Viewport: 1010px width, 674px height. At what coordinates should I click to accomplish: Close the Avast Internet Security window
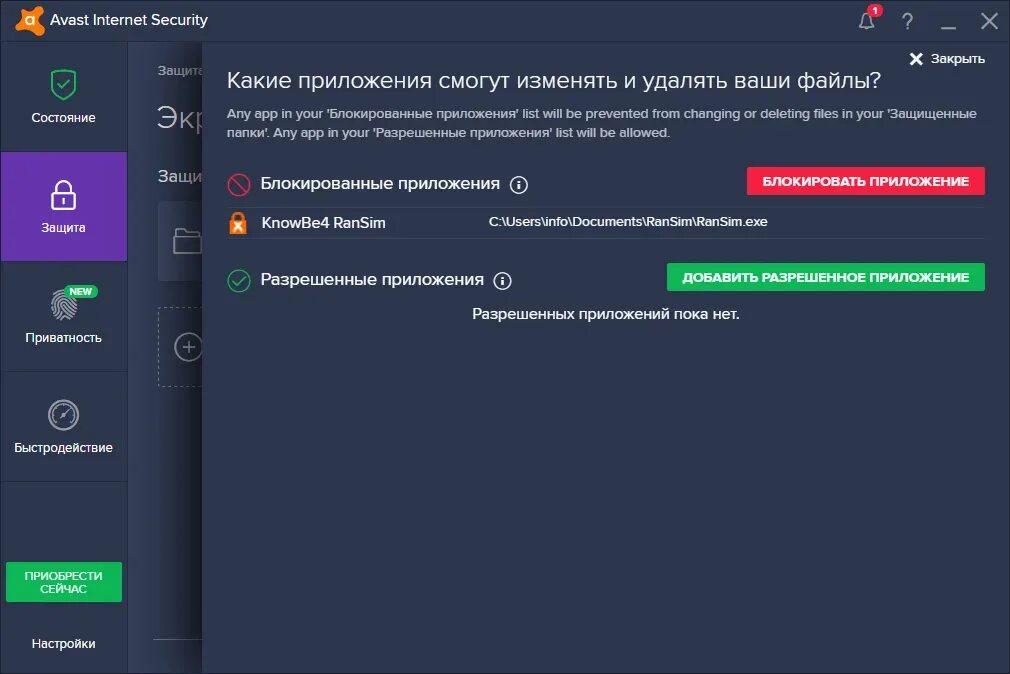click(989, 21)
